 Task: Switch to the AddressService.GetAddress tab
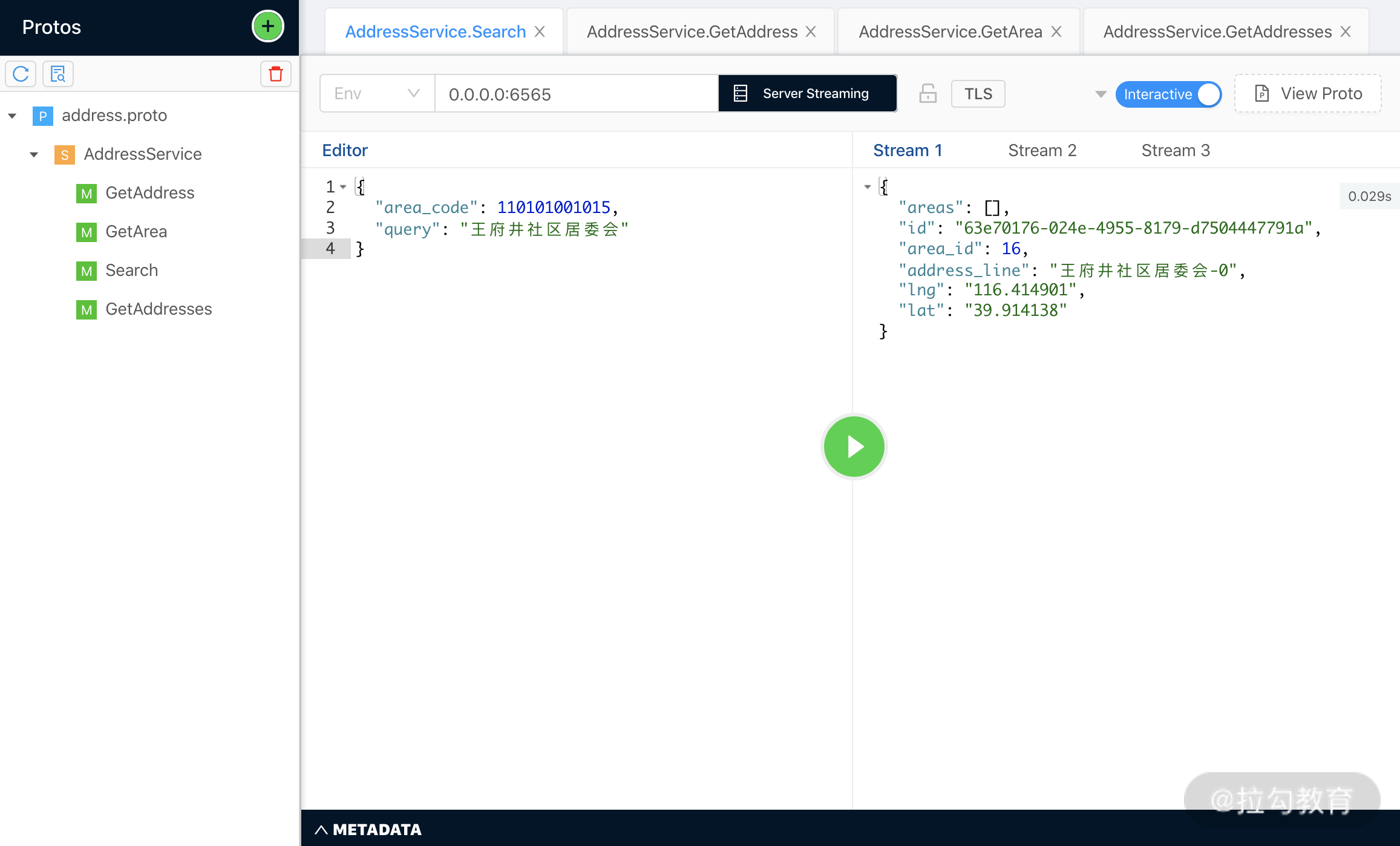click(x=692, y=31)
